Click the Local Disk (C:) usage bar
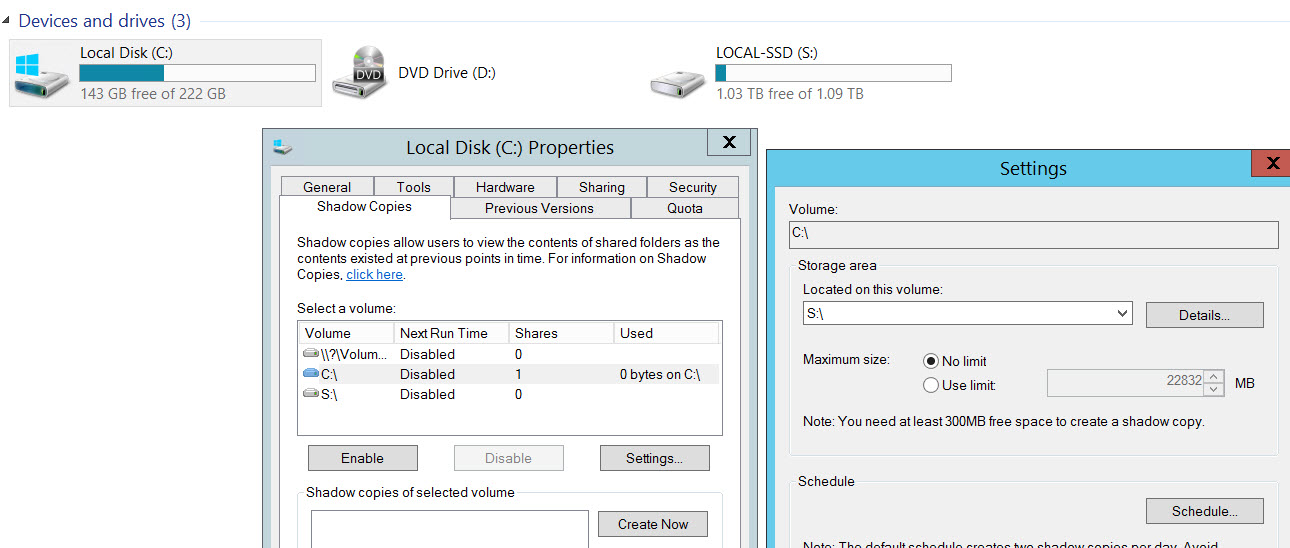 pos(197,73)
